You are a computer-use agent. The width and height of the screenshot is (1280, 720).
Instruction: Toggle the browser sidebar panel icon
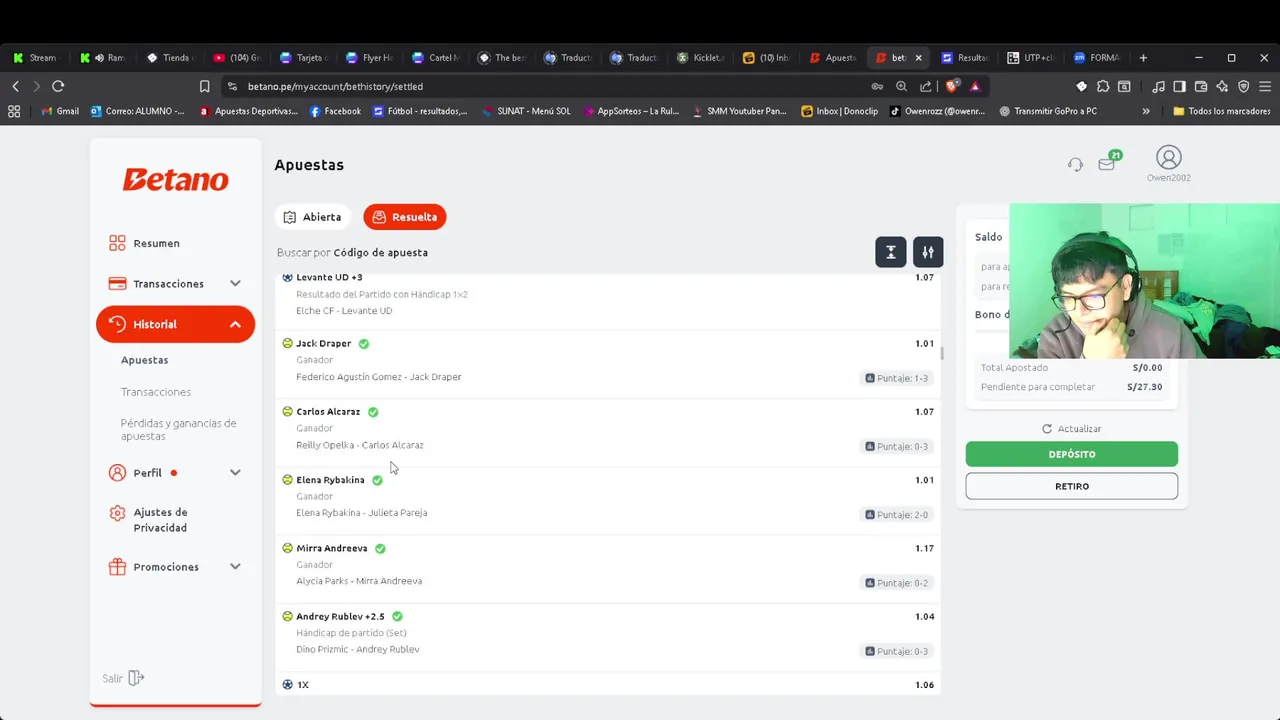click(x=1180, y=86)
